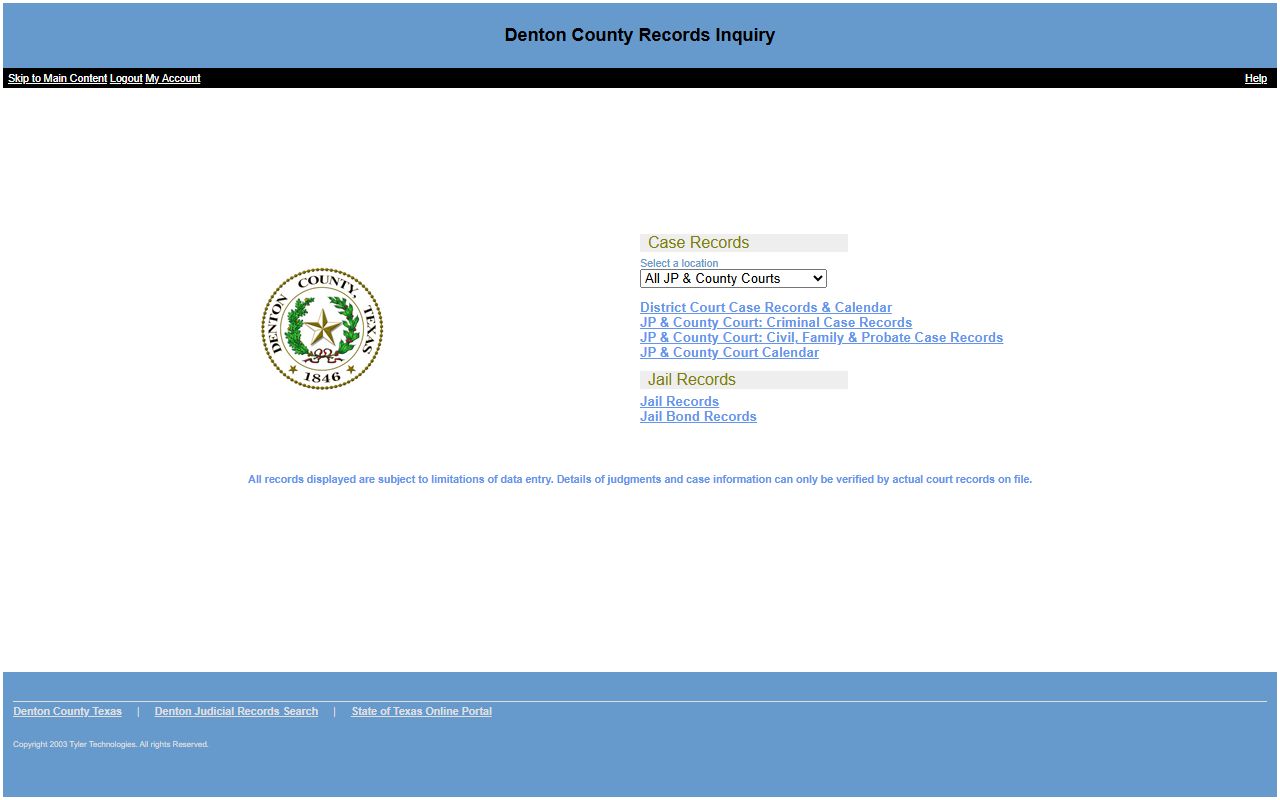The height and width of the screenshot is (800, 1280).
Task: Click the Denton County Records Inquiry title
Action: tap(640, 35)
